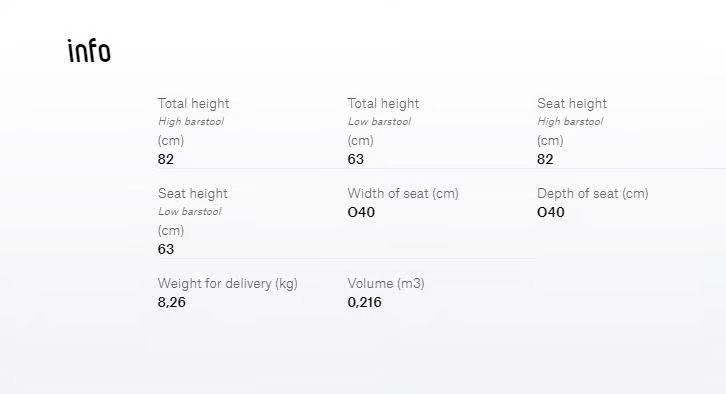The image size is (726, 394).
Task: Click the 82 value under Seat height
Action: point(545,159)
